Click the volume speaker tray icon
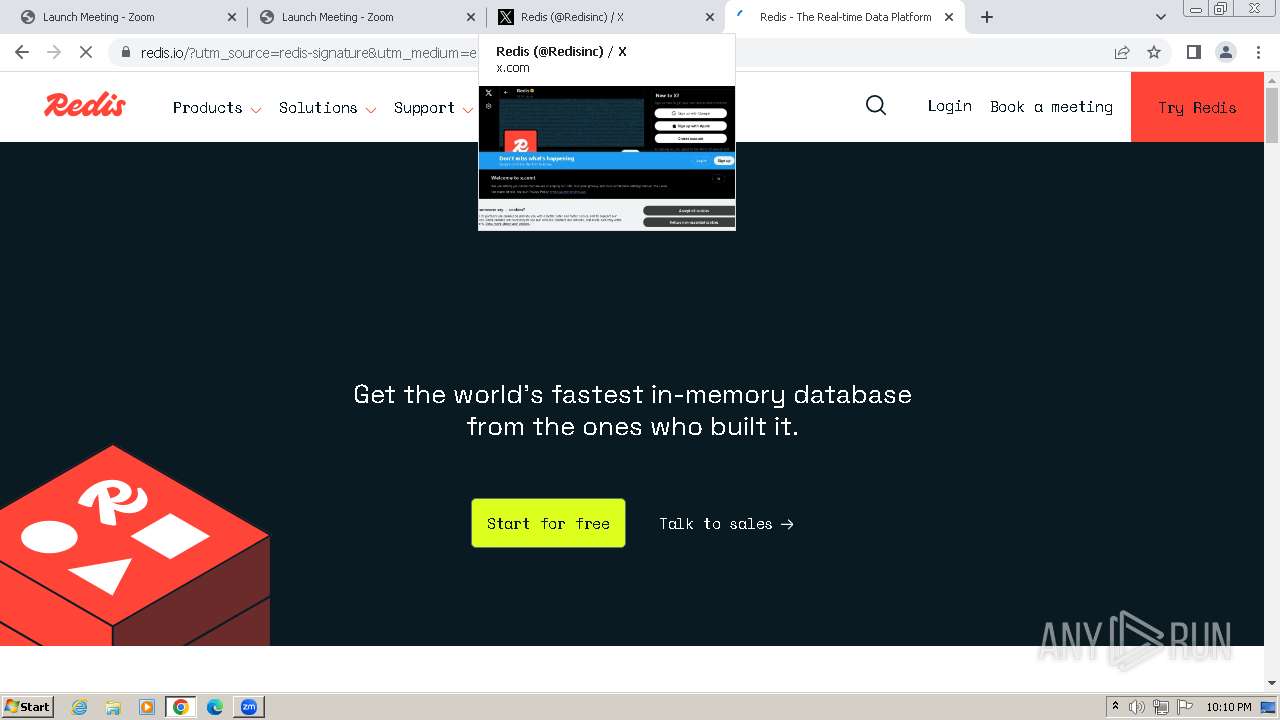Viewport: 1280px width, 720px height. [x=1137, y=707]
